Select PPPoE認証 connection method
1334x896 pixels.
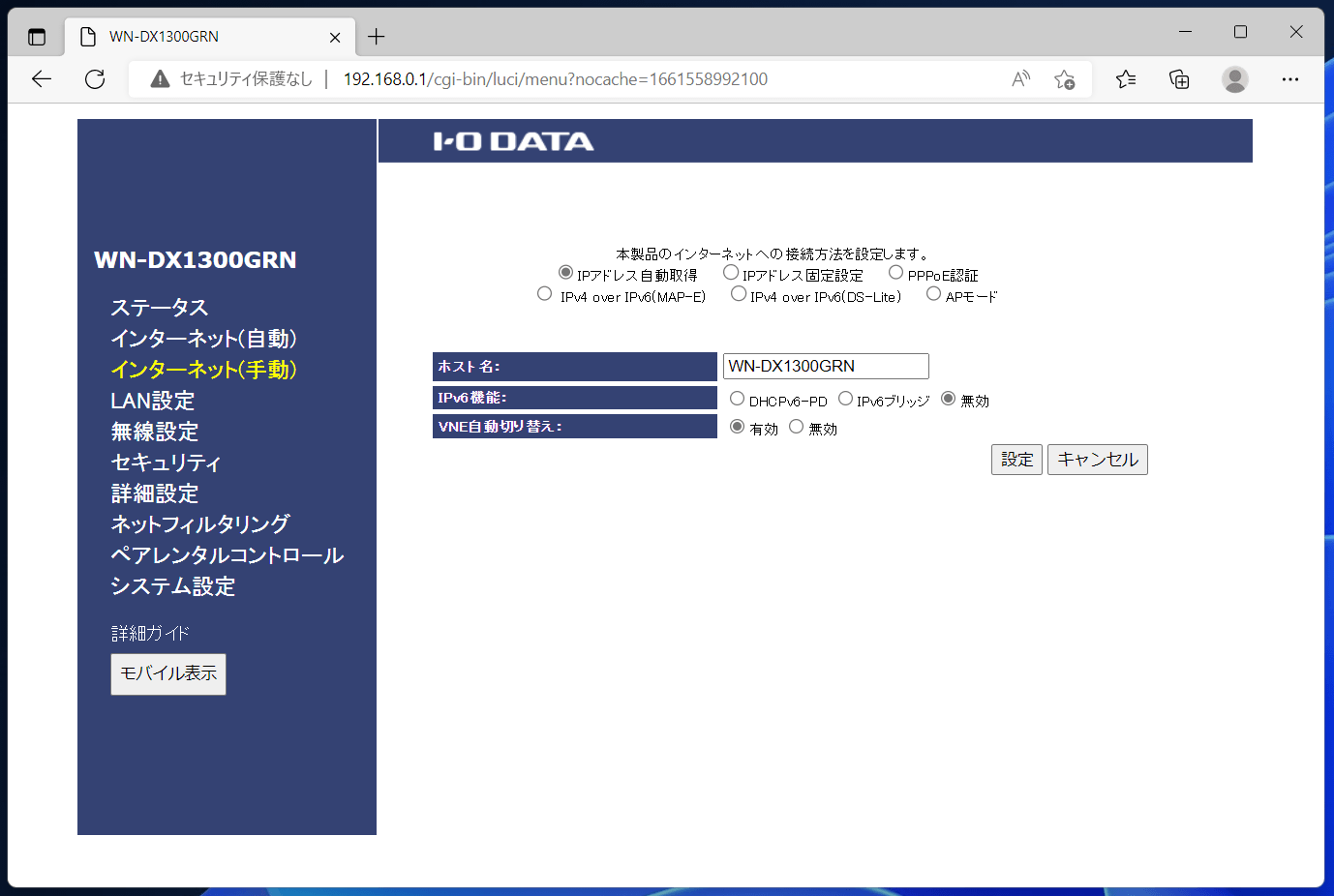coord(895,273)
